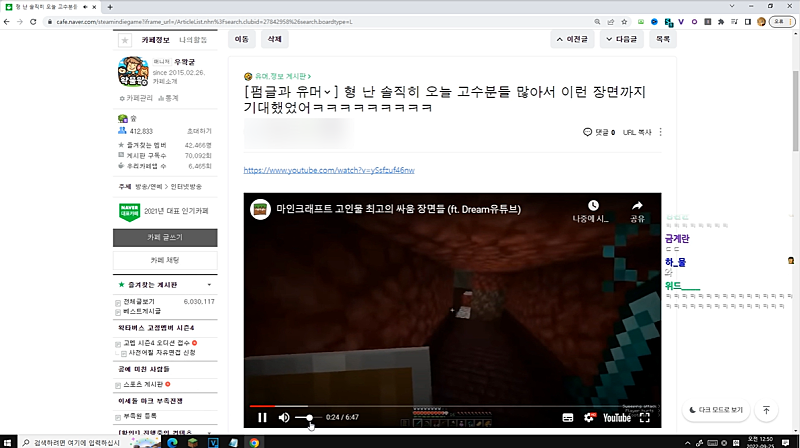Viewport: 800px width, 448px height.
Task: Switch to the 나의활동 tab
Action: coord(193,40)
